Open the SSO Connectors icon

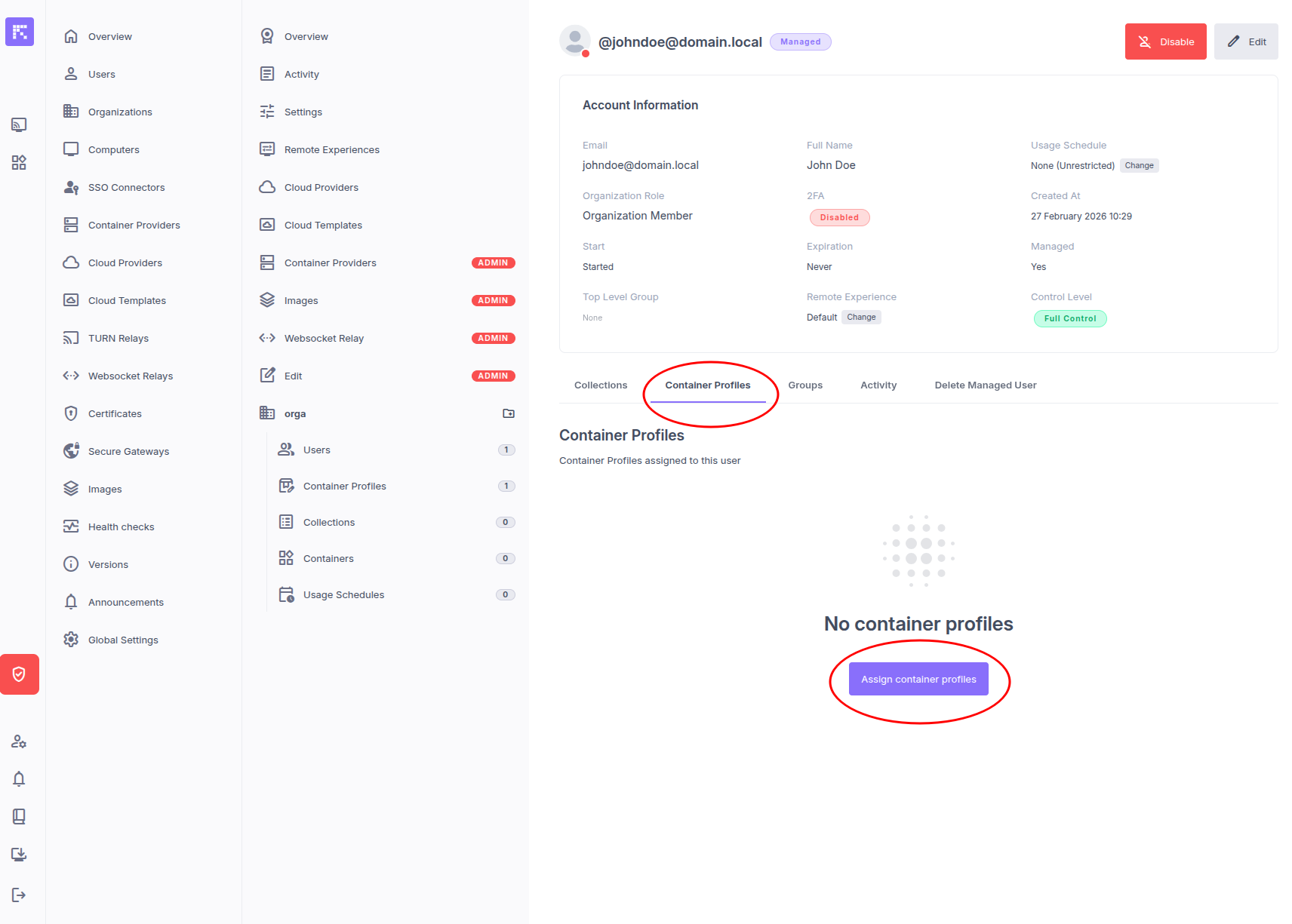pos(71,187)
